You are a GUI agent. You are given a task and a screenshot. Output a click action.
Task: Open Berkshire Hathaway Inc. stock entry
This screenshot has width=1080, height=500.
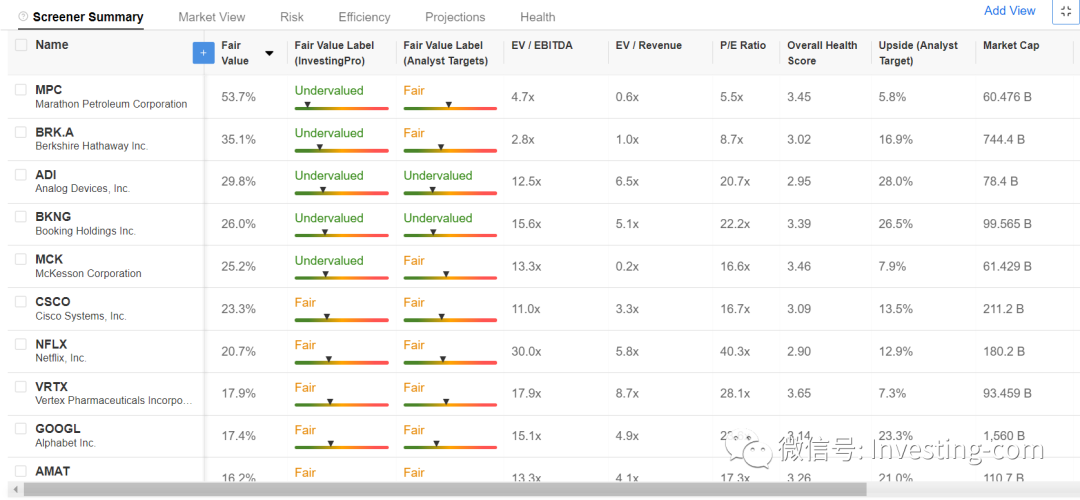92,147
